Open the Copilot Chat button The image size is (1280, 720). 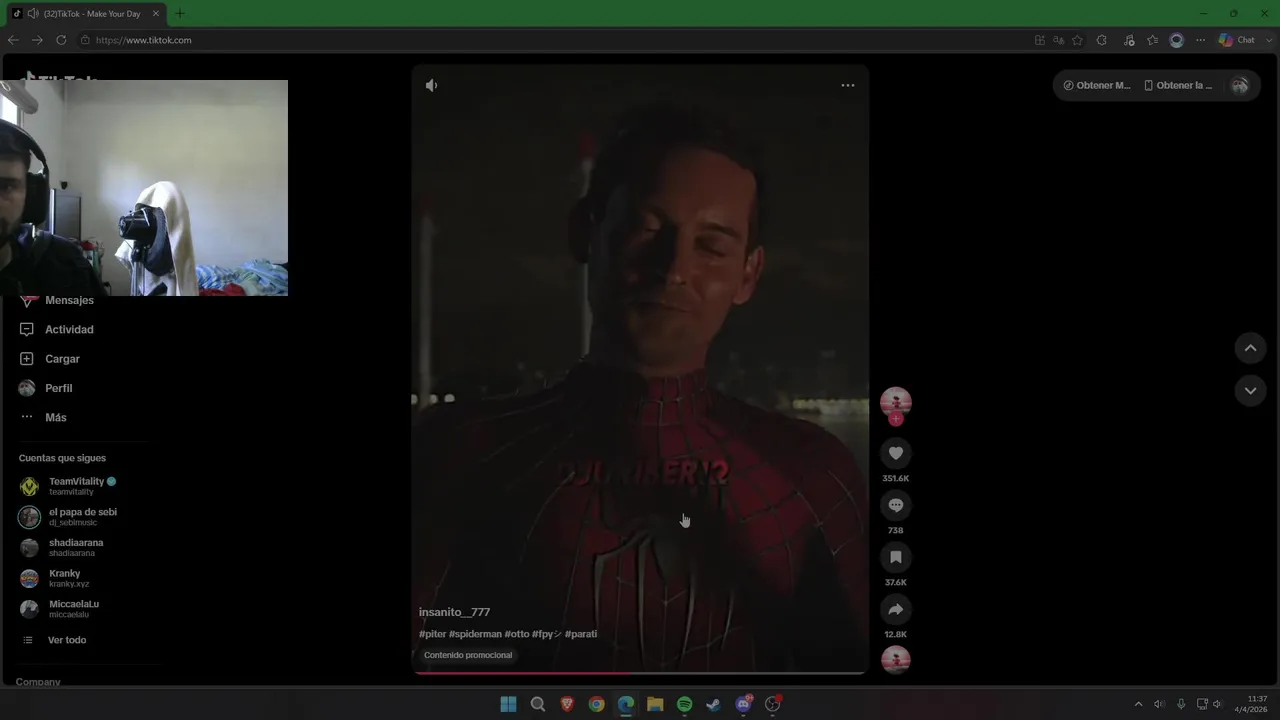click(1237, 40)
